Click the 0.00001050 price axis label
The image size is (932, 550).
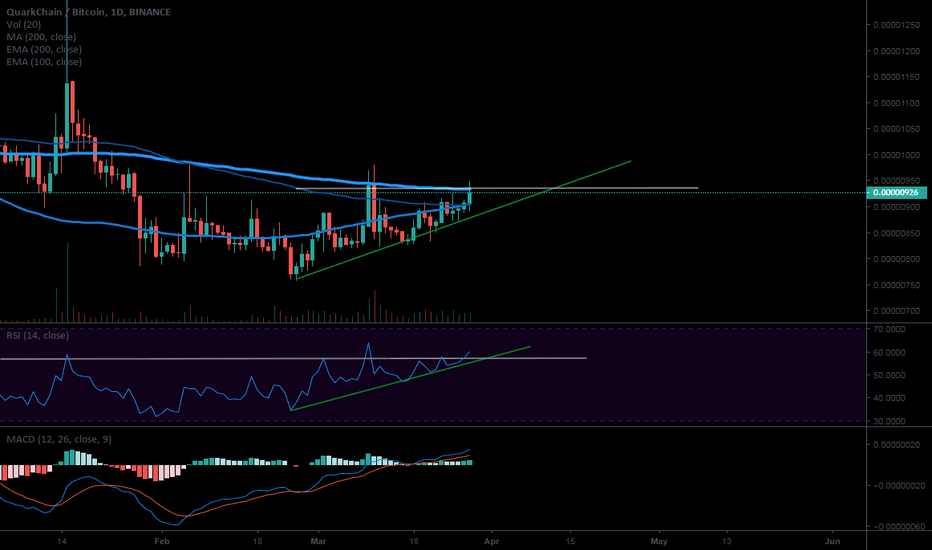(896, 129)
